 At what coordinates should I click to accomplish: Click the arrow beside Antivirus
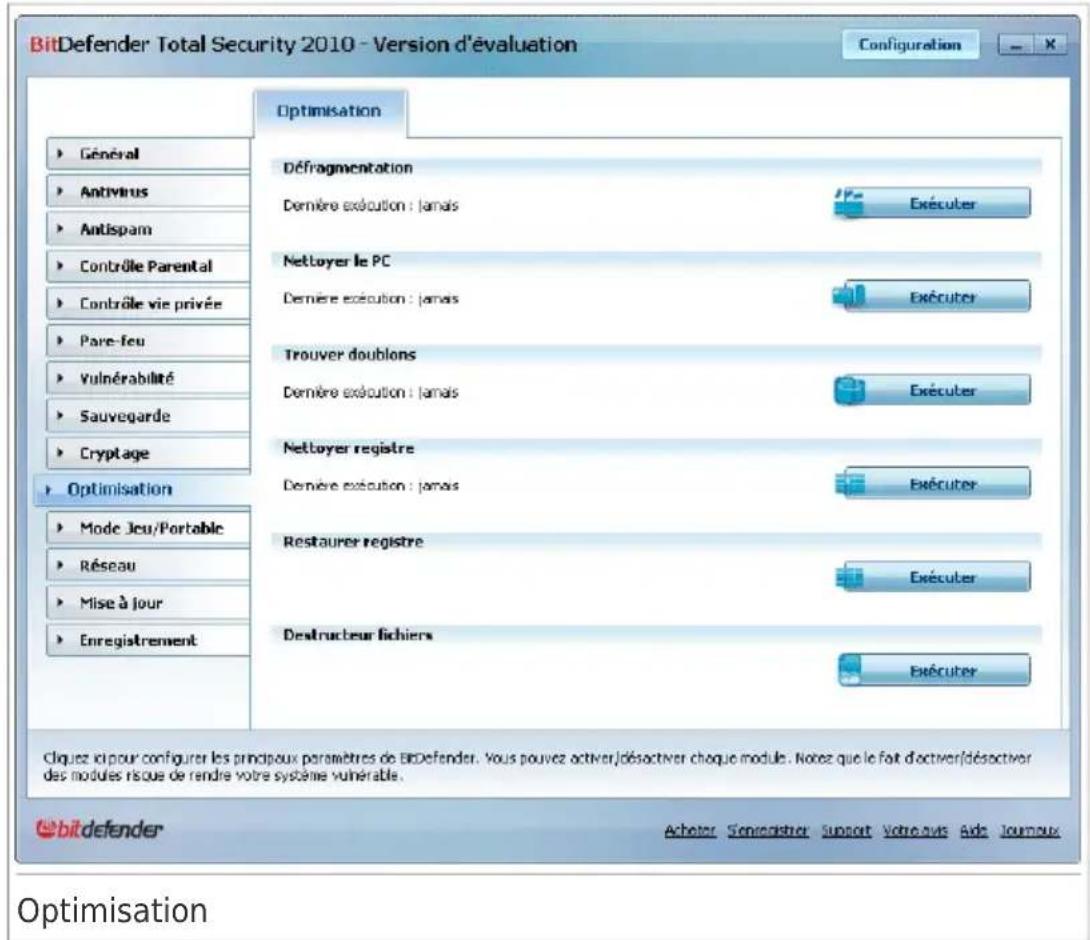pos(60,191)
